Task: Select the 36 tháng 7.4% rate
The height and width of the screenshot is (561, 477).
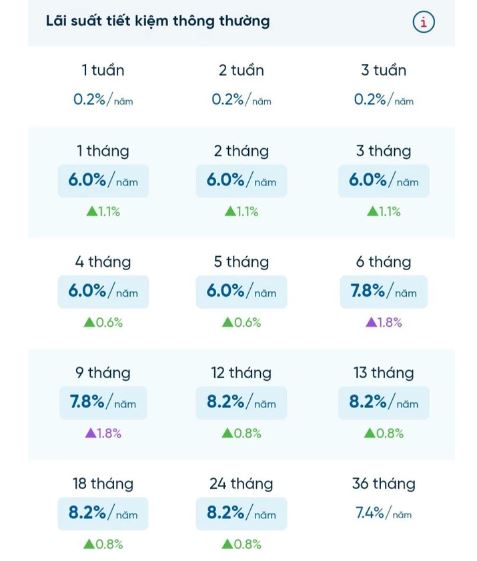Action: click(384, 513)
